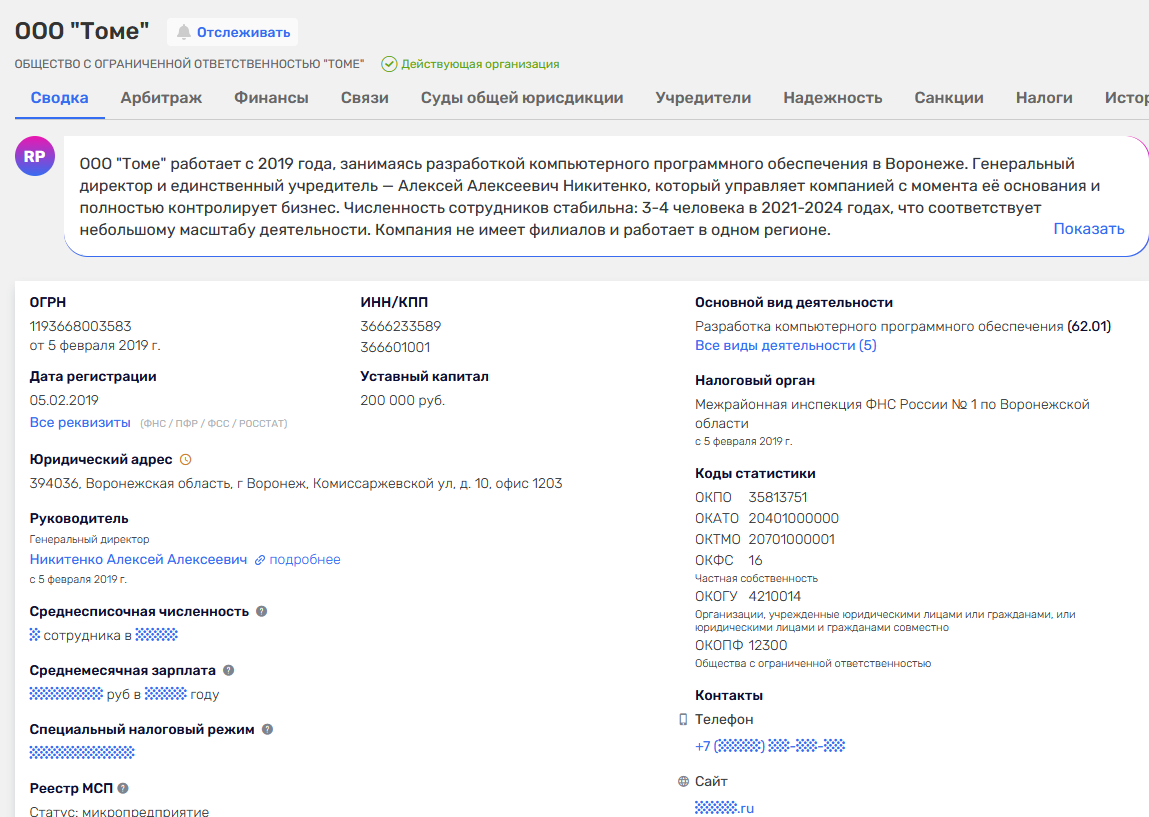Open Никитенко Алексей Алексеевич profile link

coord(138,560)
